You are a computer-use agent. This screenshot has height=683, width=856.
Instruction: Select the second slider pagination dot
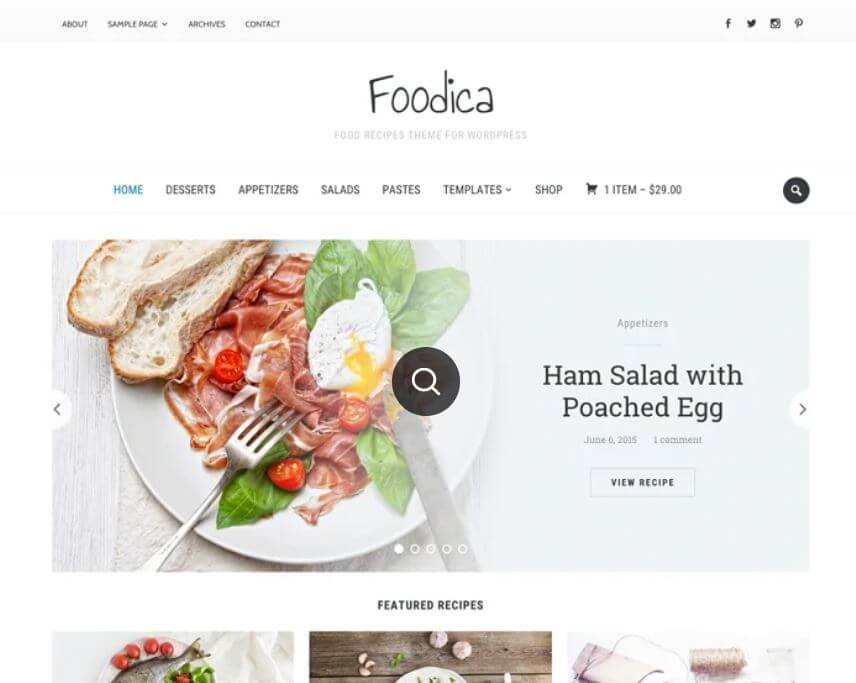[x=415, y=549]
